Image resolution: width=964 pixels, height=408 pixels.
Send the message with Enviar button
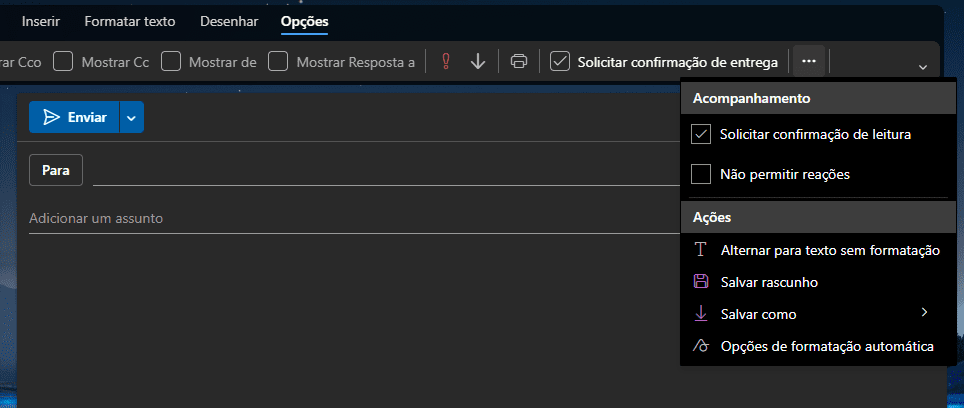pyautogui.click(x=75, y=117)
